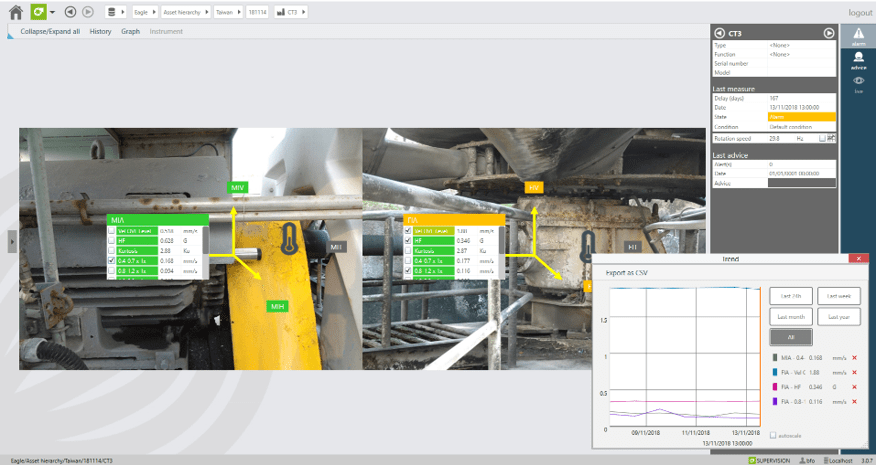This screenshot has height=465, width=876.
Task: Toggle the HF checkbox in the MIA table
Action: (112, 241)
